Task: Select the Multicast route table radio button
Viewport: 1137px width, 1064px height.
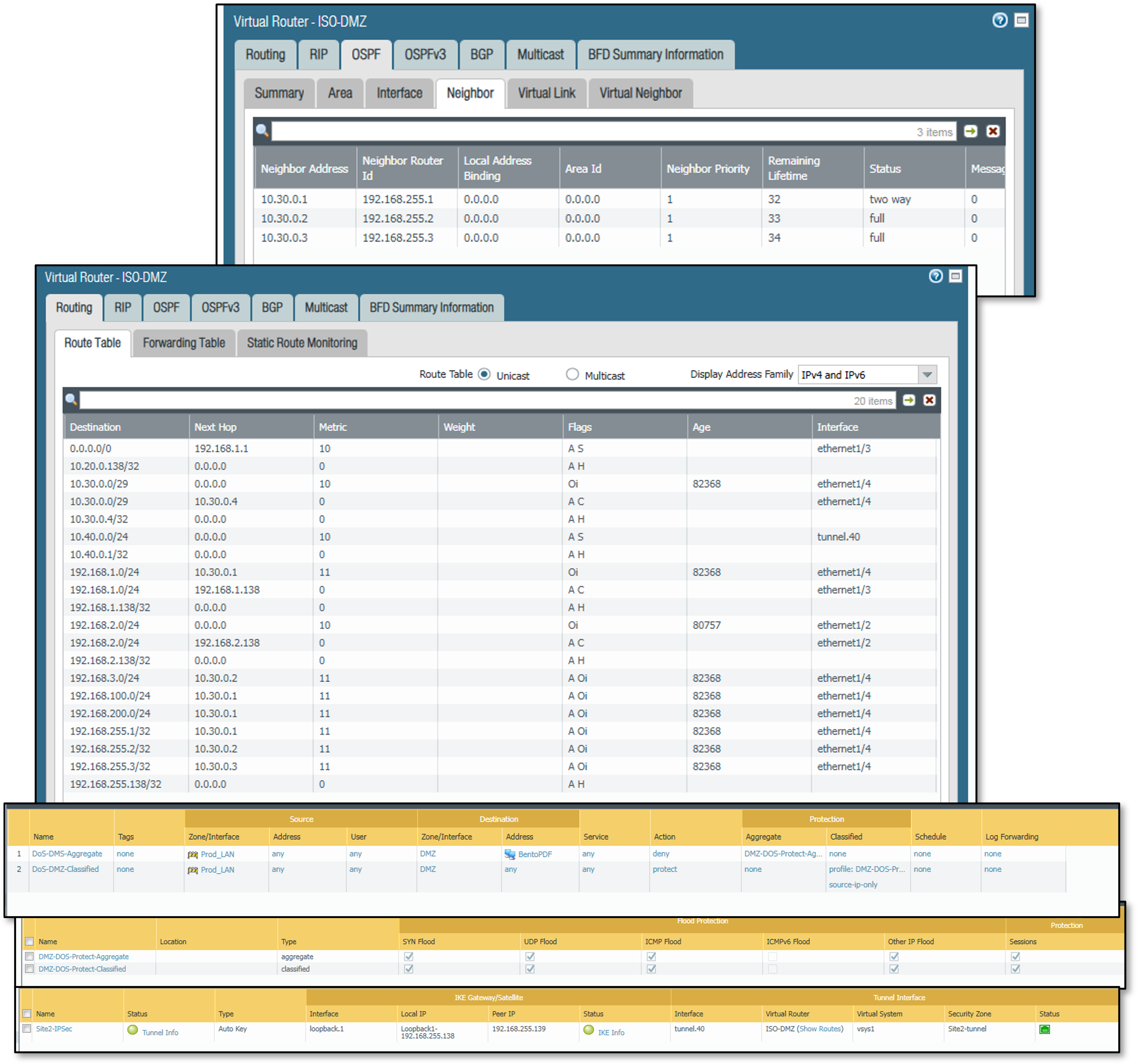Action: click(572, 374)
